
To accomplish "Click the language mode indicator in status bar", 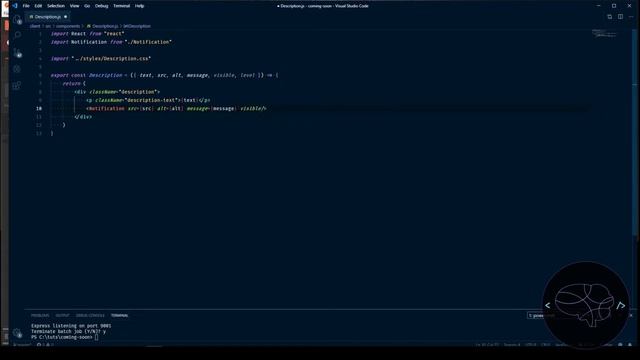I will (x=562, y=345).
